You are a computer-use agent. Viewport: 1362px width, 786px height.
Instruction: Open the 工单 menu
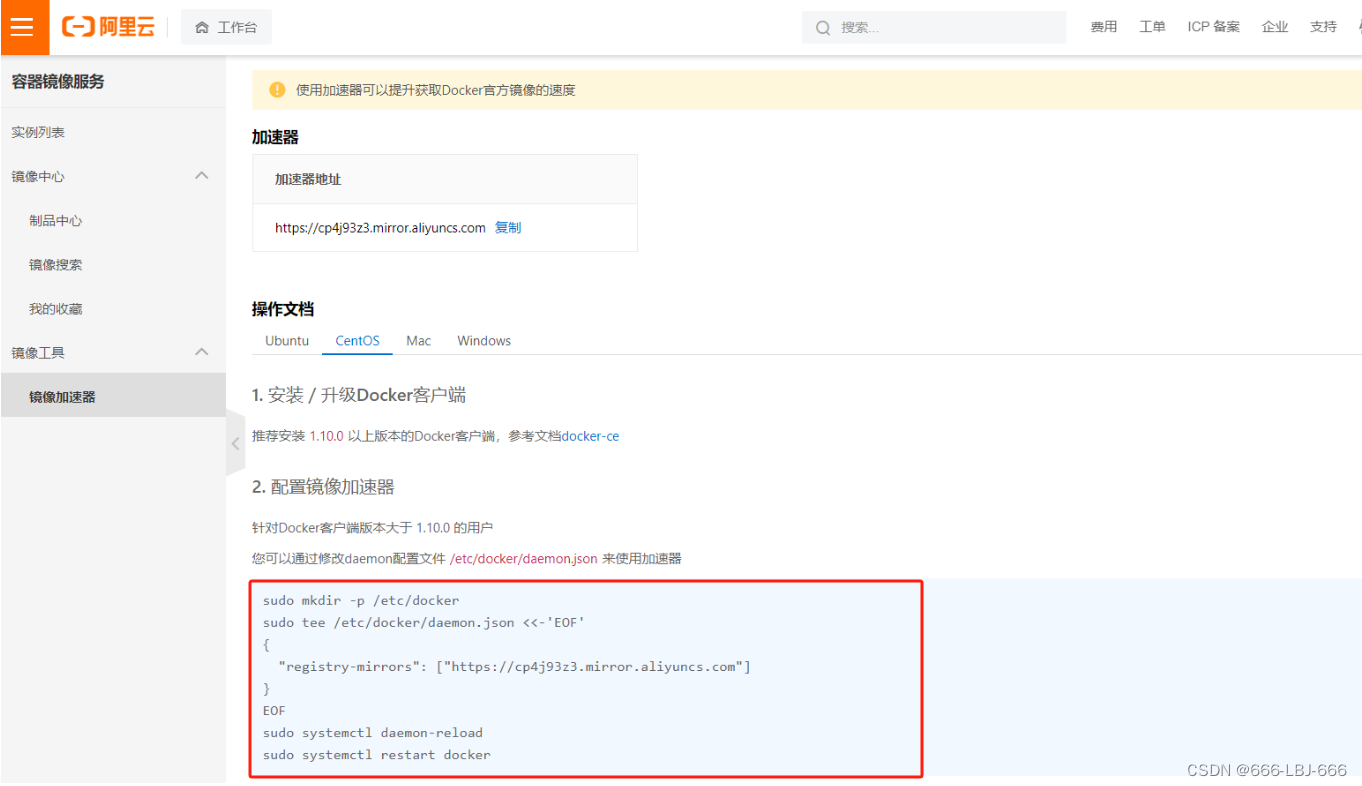(1152, 27)
